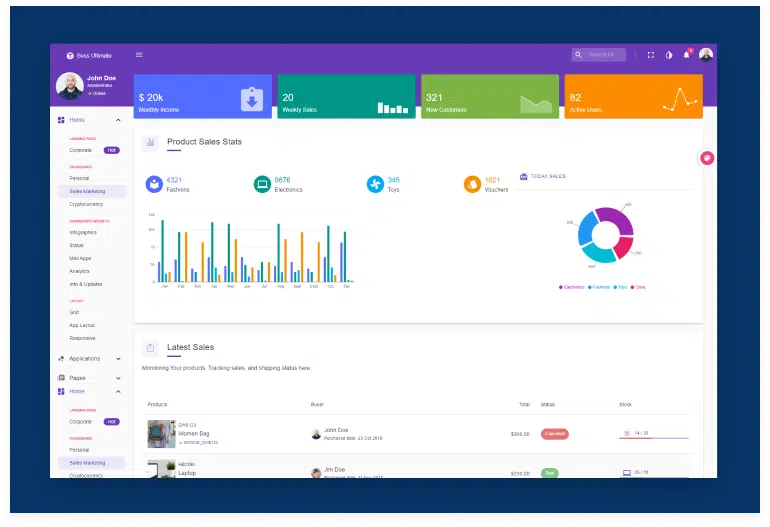Click the Product Sales Stats chart icon
Screen dimensions: 770x527
[x=150, y=142]
